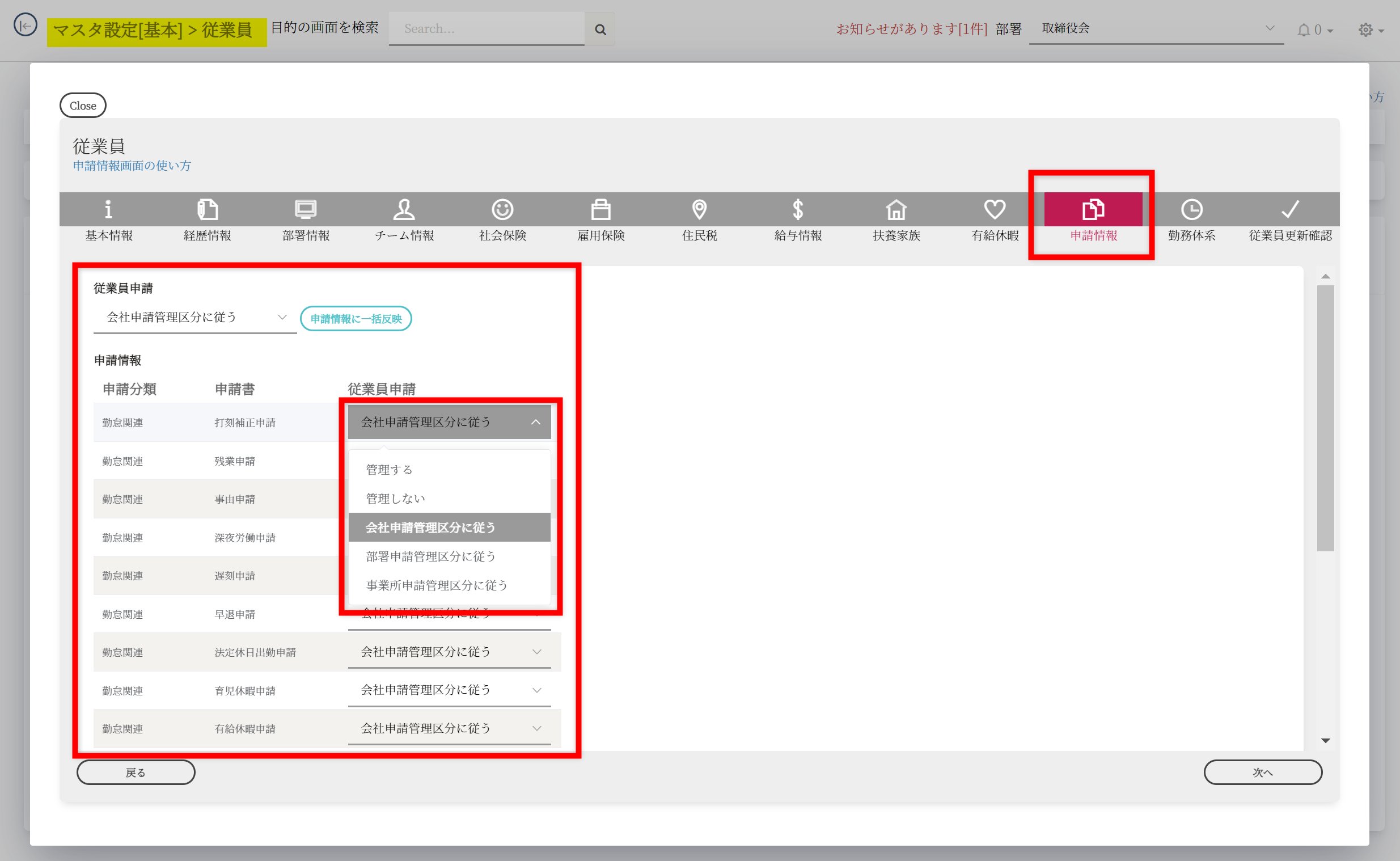Click the 勤務体系 clock icon

click(x=1192, y=209)
